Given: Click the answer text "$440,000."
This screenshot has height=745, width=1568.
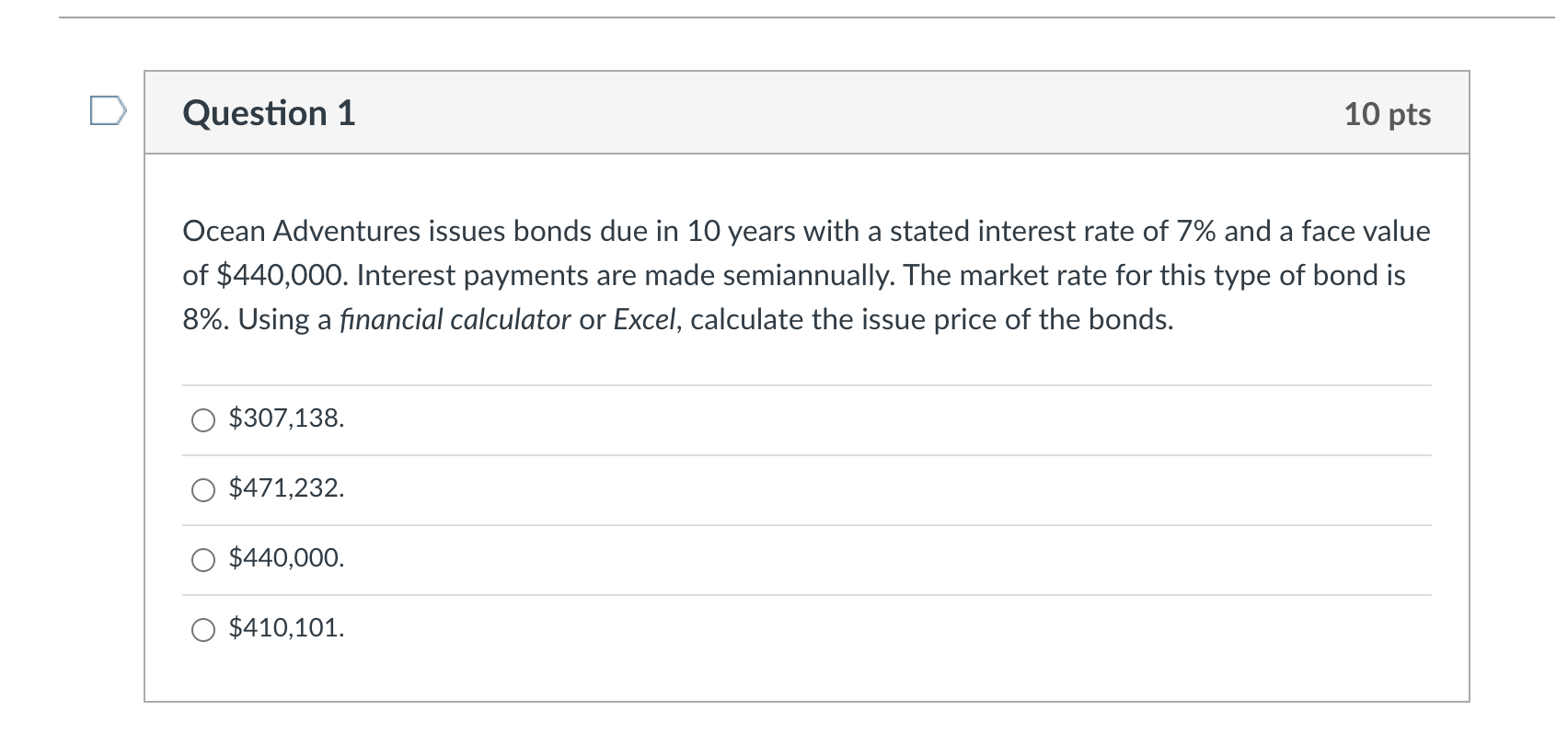Looking at the screenshot, I should point(286,558).
